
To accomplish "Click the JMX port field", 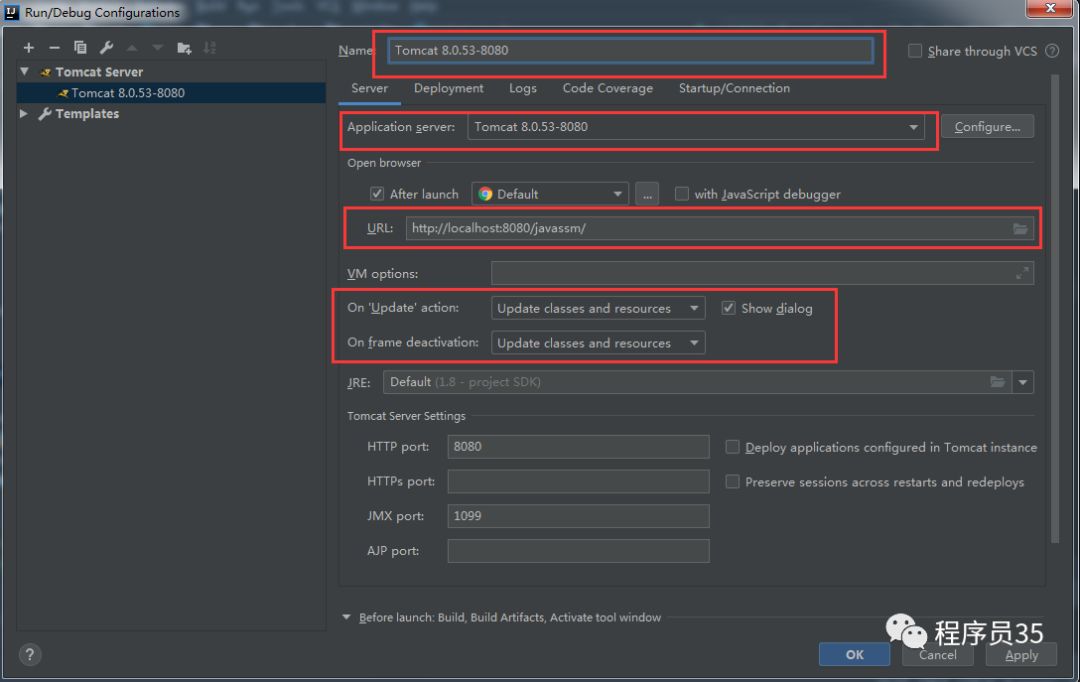I will pyautogui.click(x=578, y=516).
